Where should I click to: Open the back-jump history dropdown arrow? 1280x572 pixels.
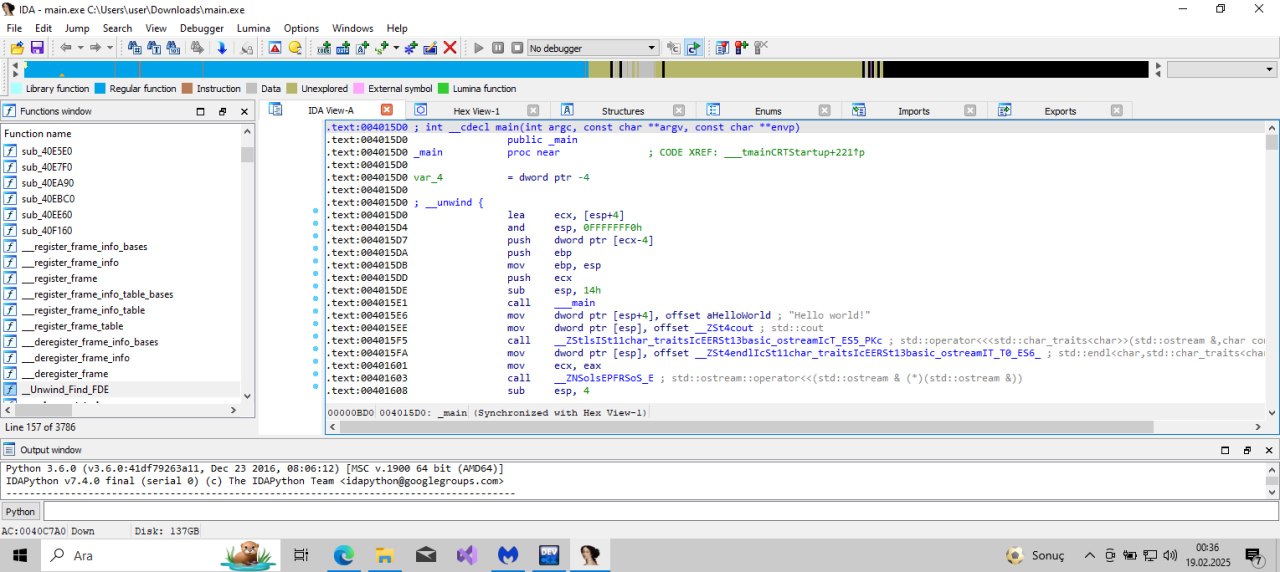[80, 48]
